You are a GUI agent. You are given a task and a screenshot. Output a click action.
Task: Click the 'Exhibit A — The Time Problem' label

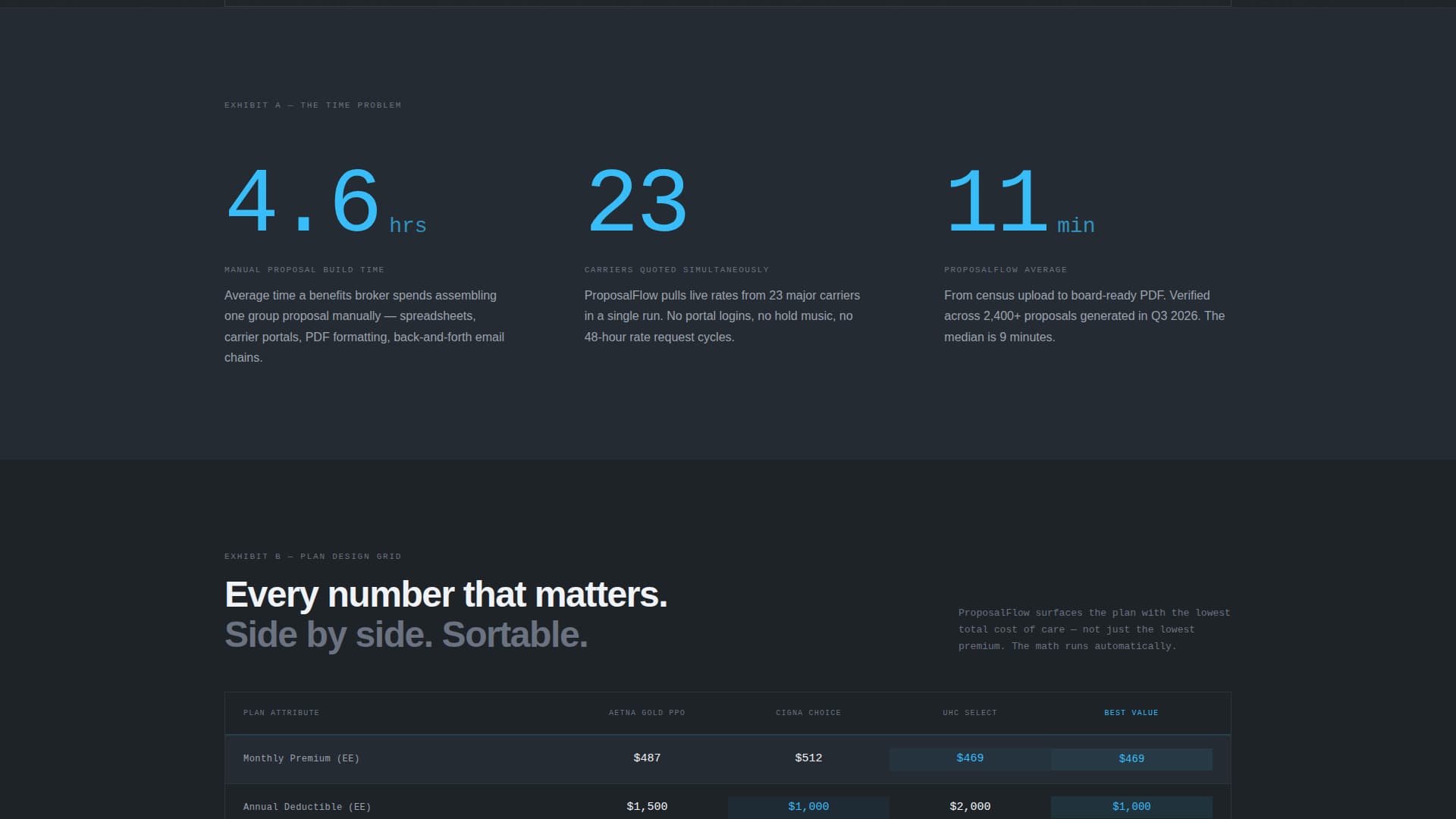[x=312, y=105]
